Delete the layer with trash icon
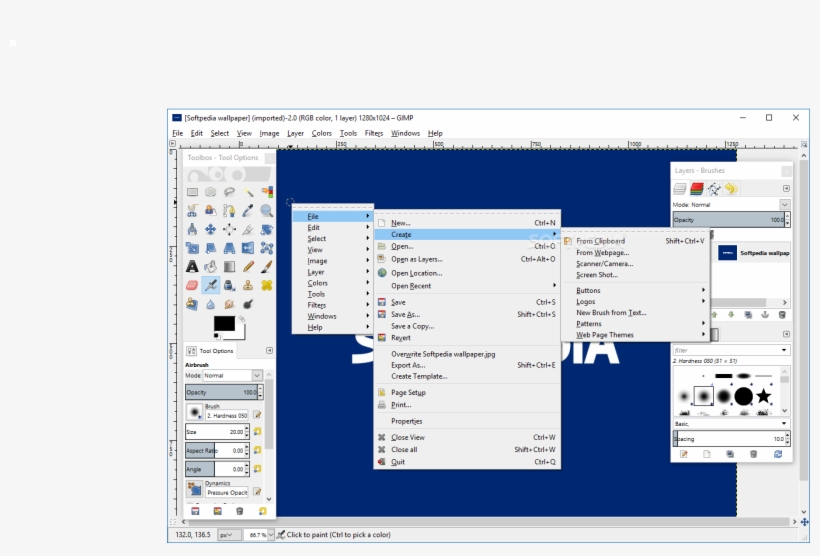Image resolution: width=820 pixels, height=556 pixels. 782,315
